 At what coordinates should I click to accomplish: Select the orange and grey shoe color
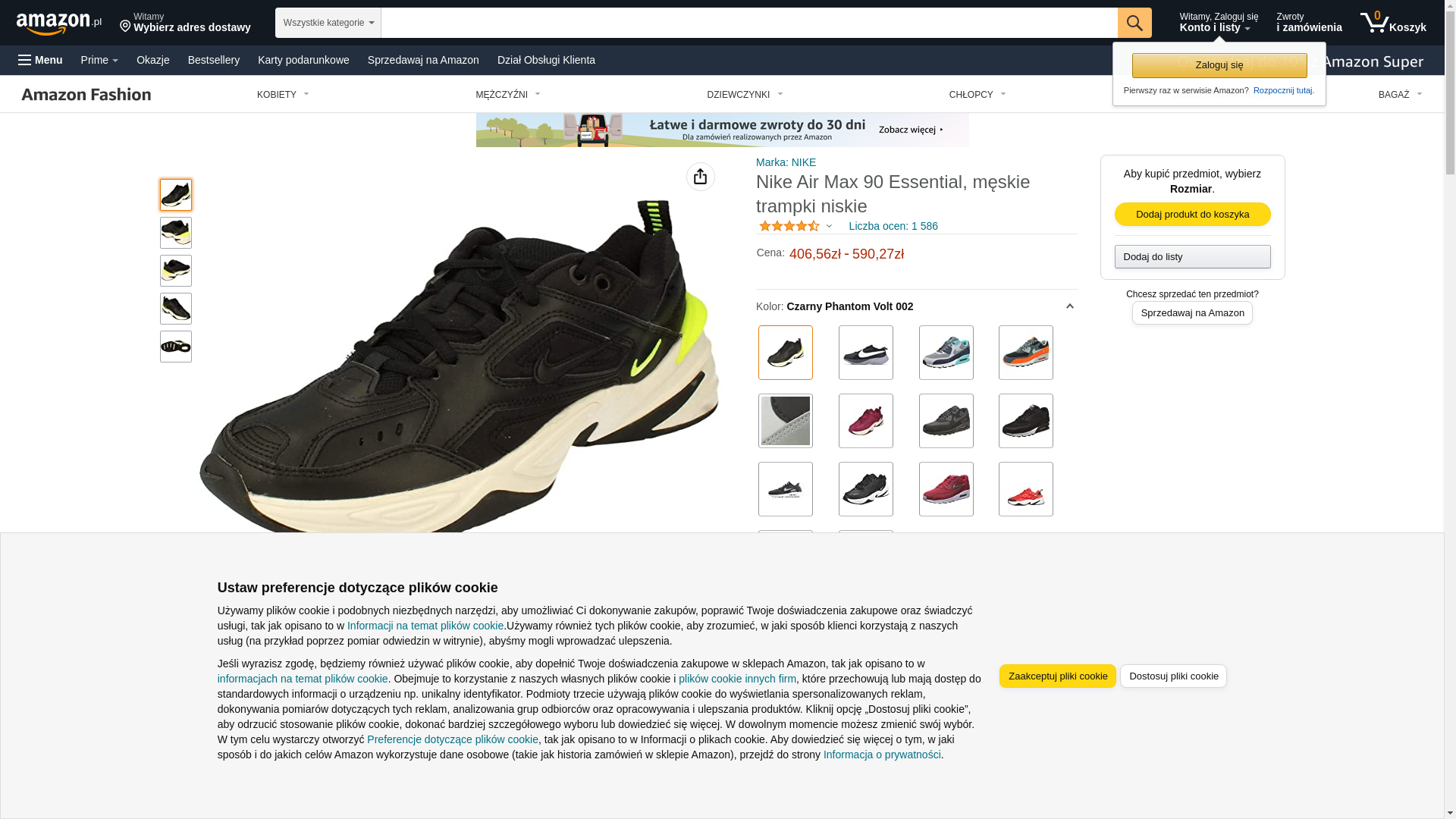click(x=1026, y=353)
